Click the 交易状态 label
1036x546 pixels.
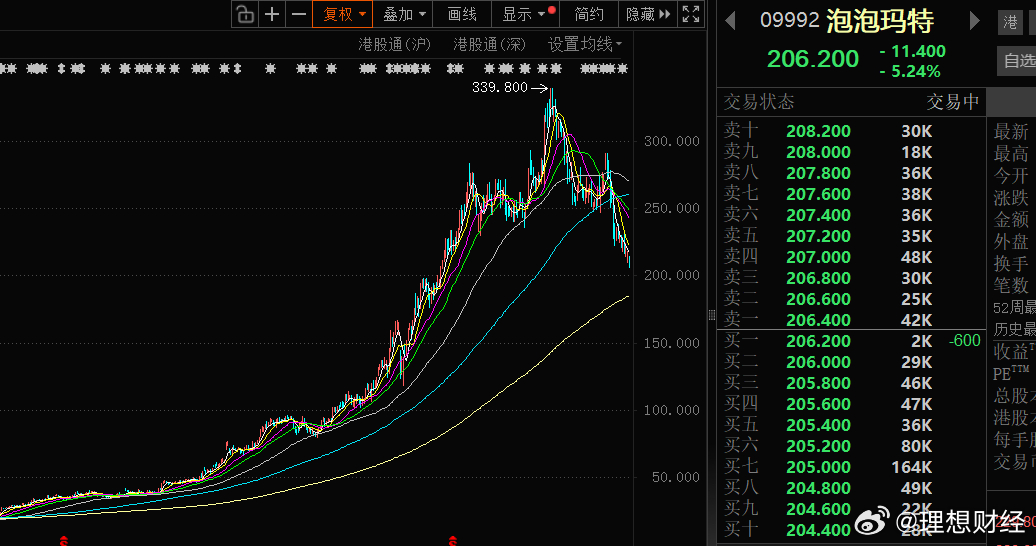tap(758, 102)
